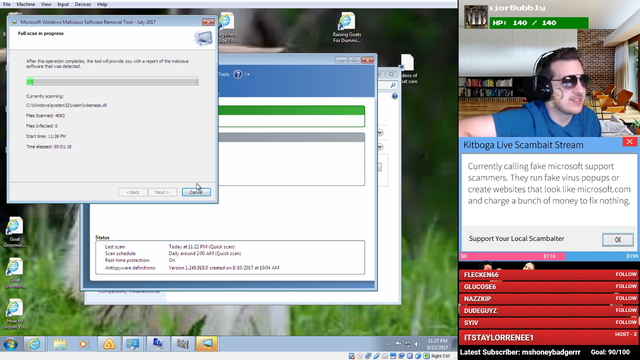Click the VirtualBox video capture indicator
This screenshot has width=640, height=360.
(x=401, y=356)
